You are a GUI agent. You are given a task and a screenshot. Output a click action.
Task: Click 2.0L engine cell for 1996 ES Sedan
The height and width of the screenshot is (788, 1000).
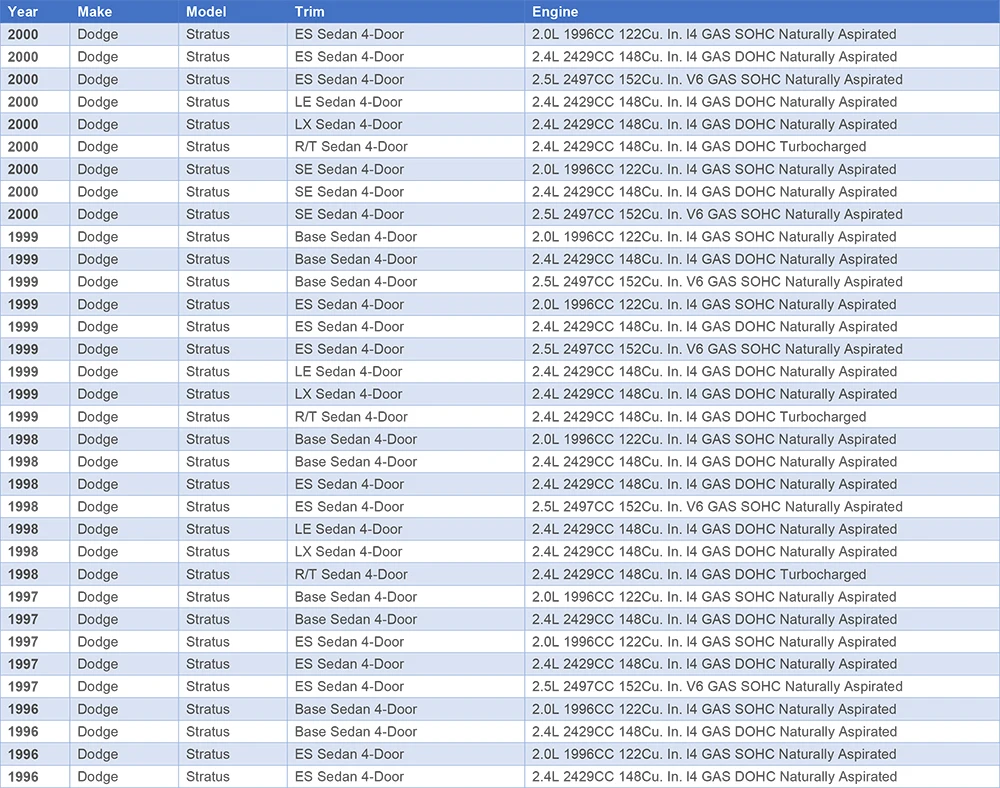coord(762,754)
